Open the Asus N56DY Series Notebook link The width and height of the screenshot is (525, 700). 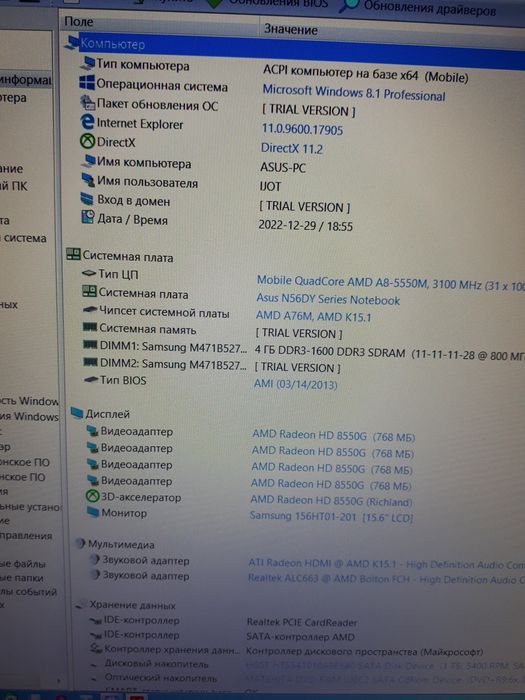[x=328, y=299]
